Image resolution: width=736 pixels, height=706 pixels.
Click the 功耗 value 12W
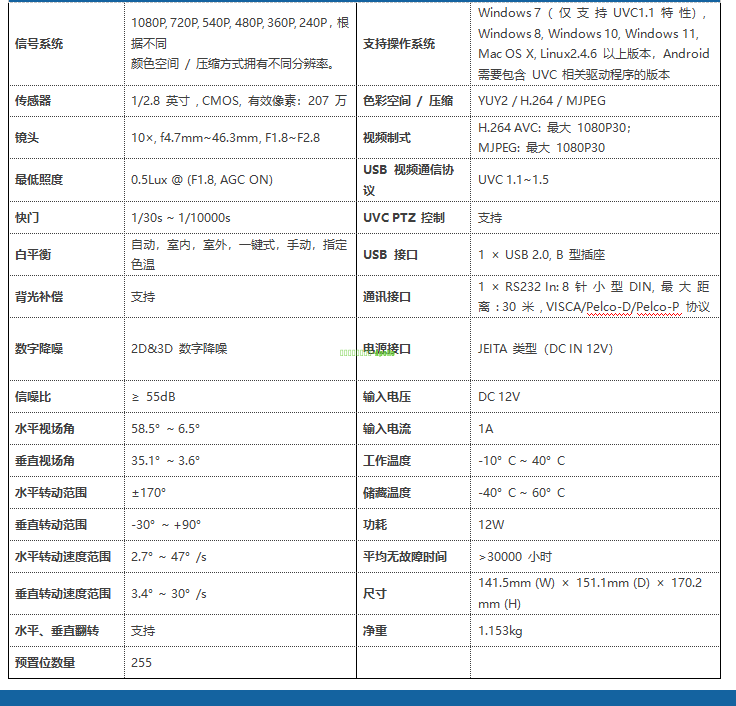pos(491,524)
